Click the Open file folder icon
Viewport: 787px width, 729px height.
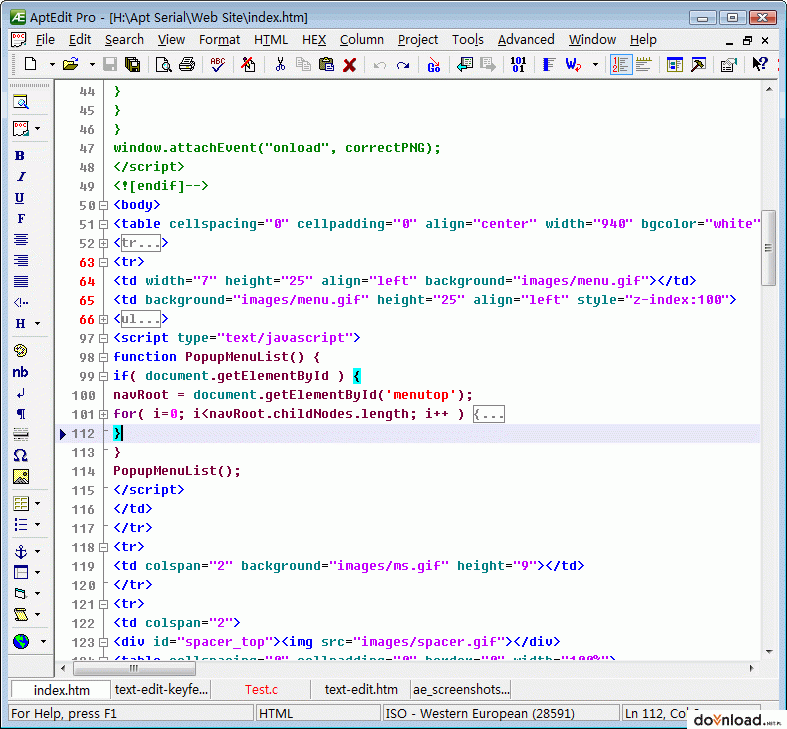70,64
